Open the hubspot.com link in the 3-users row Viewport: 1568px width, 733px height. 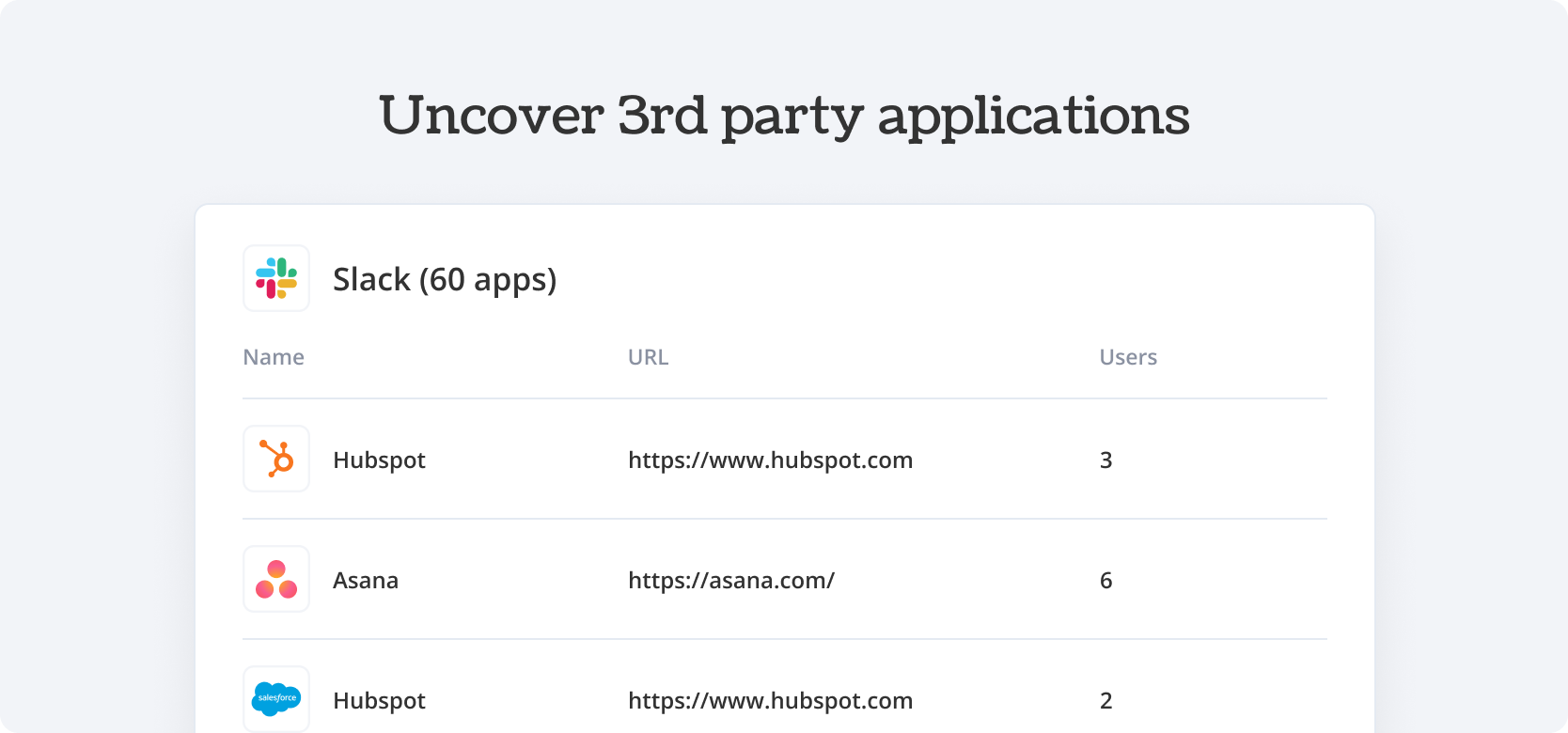(771, 460)
